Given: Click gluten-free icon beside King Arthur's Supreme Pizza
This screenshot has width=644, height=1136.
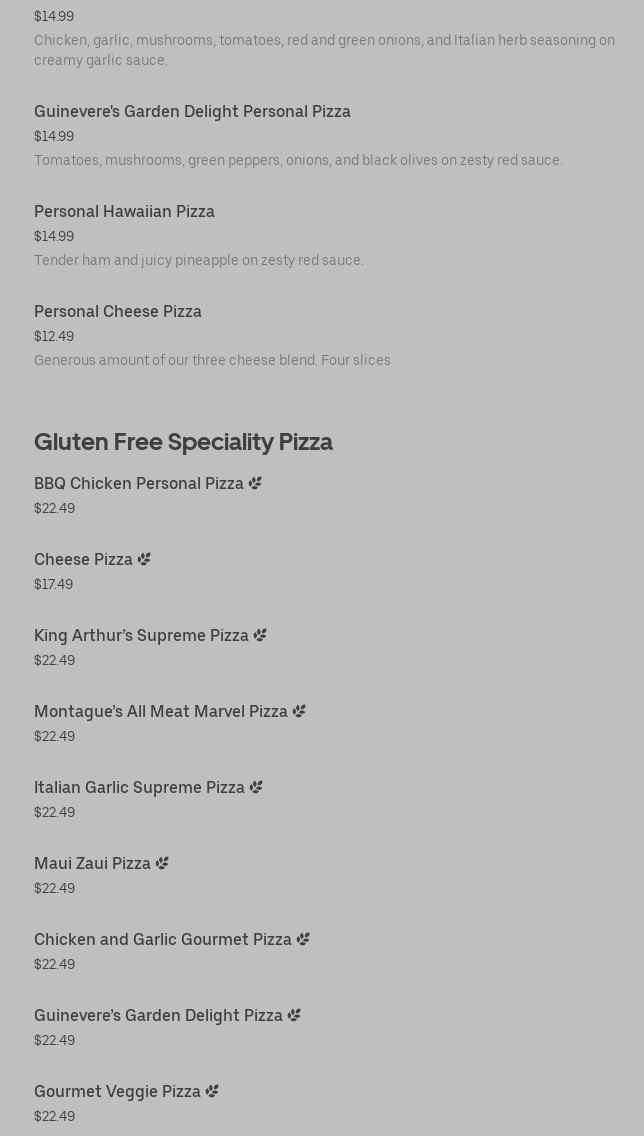Looking at the screenshot, I should click(260, 635).
